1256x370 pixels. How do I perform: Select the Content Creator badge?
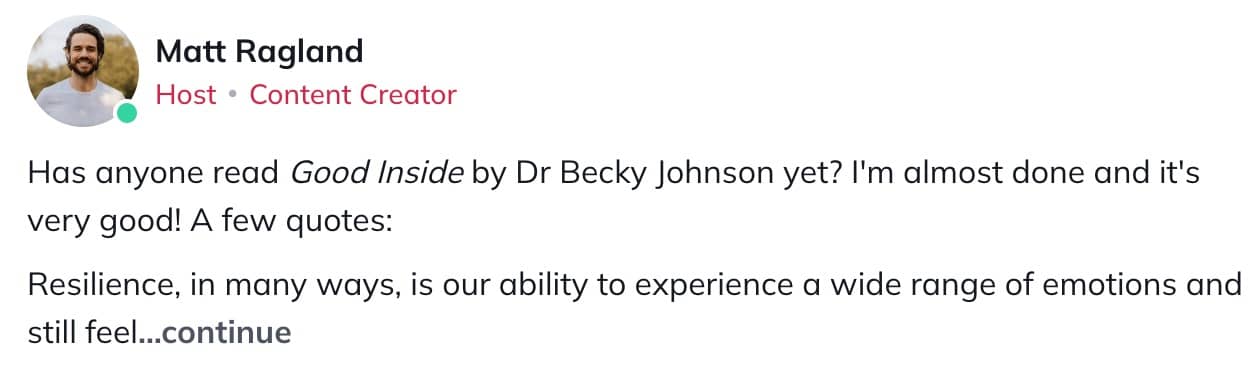point(353,95)
